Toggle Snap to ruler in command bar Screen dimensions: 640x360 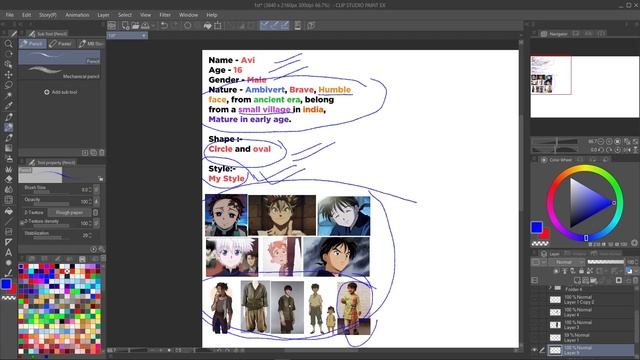point(264,25)
